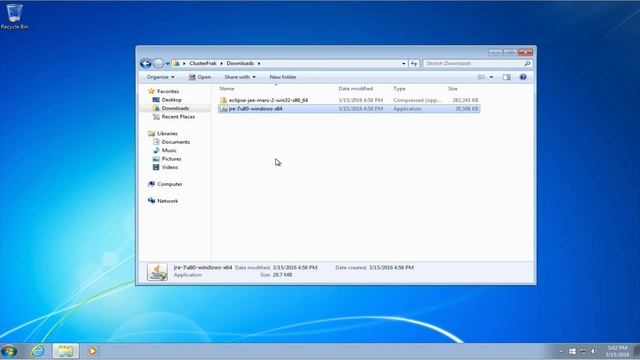Toggle the preview pane icon
This screenshot has width=640, height=360.
point(507,77)
